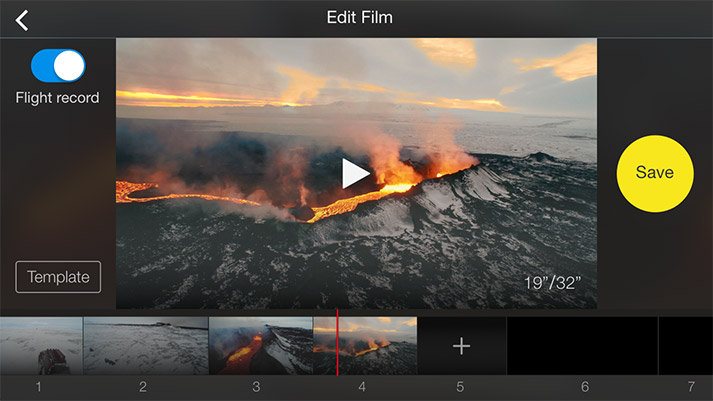Click the red playhead line on the timeline
Screen dimensions: 713x401
(337, 343)
